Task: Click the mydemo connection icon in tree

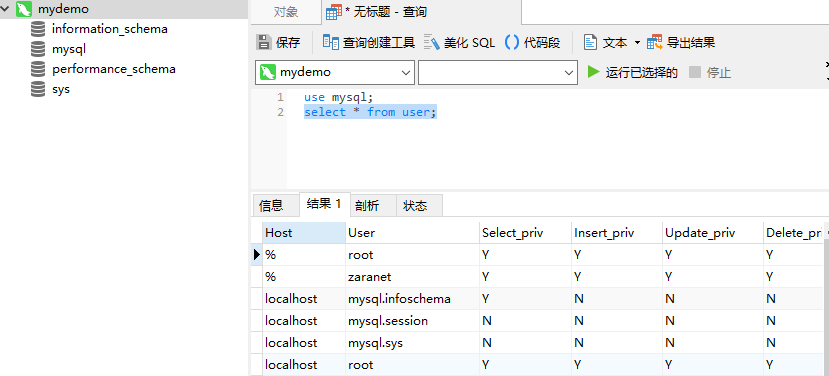Action: 24,9
